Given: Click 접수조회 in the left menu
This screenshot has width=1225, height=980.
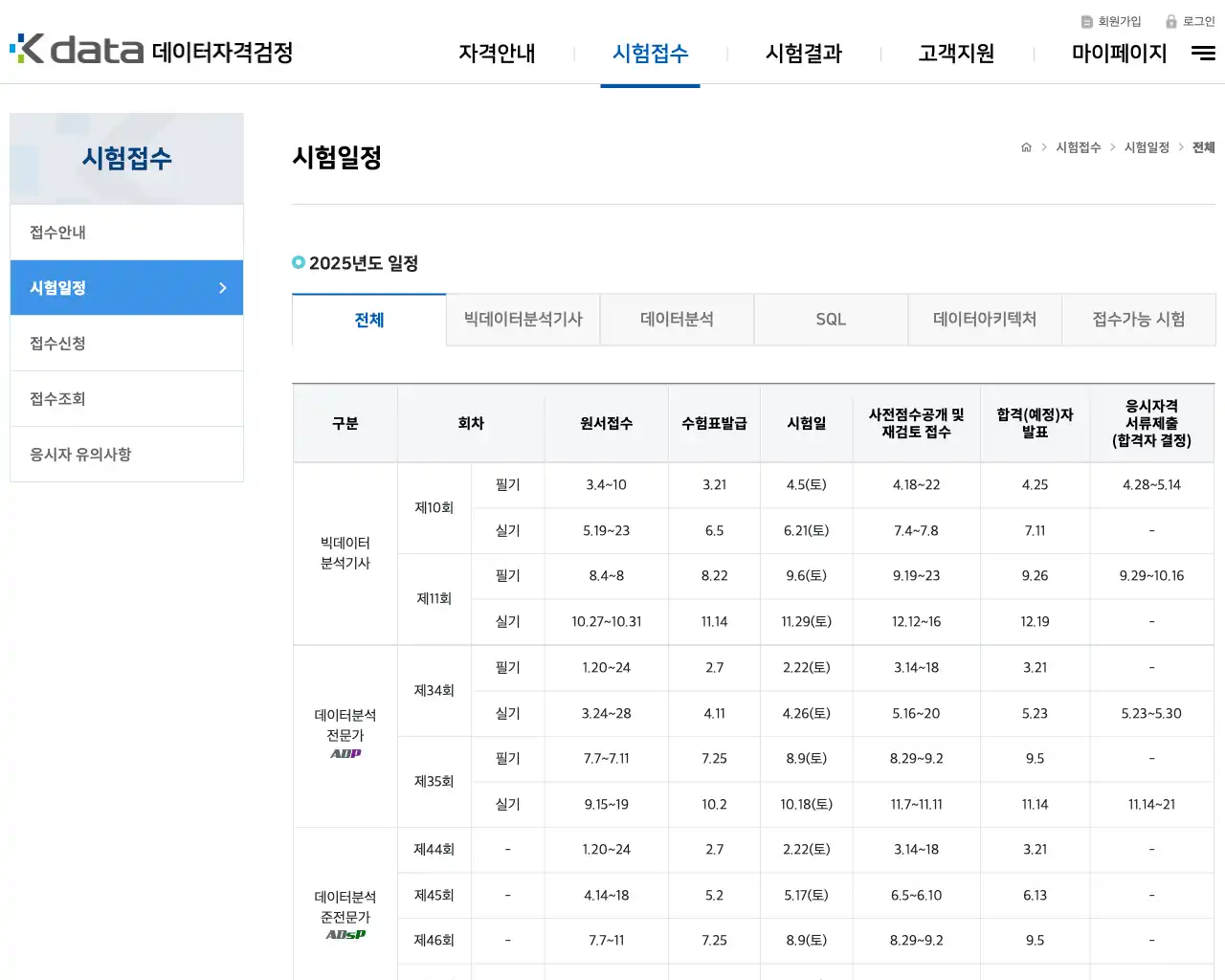Looking at the screenshot, I should coord(57,398).
